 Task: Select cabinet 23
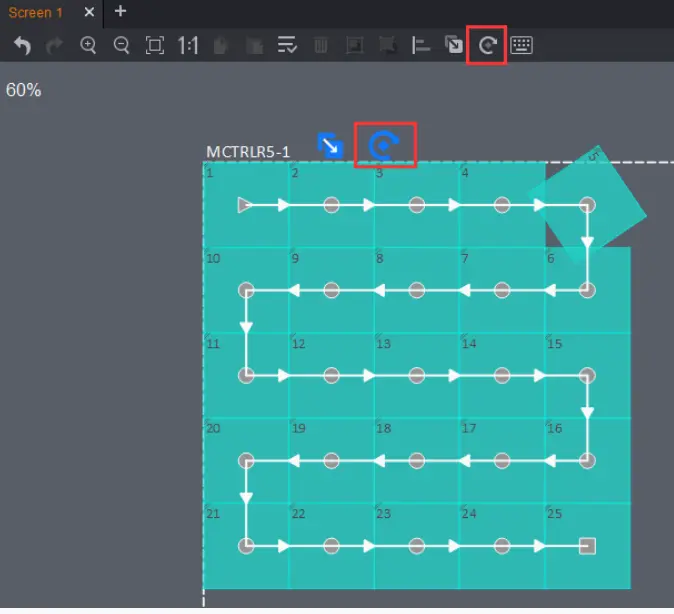(417, 546)
